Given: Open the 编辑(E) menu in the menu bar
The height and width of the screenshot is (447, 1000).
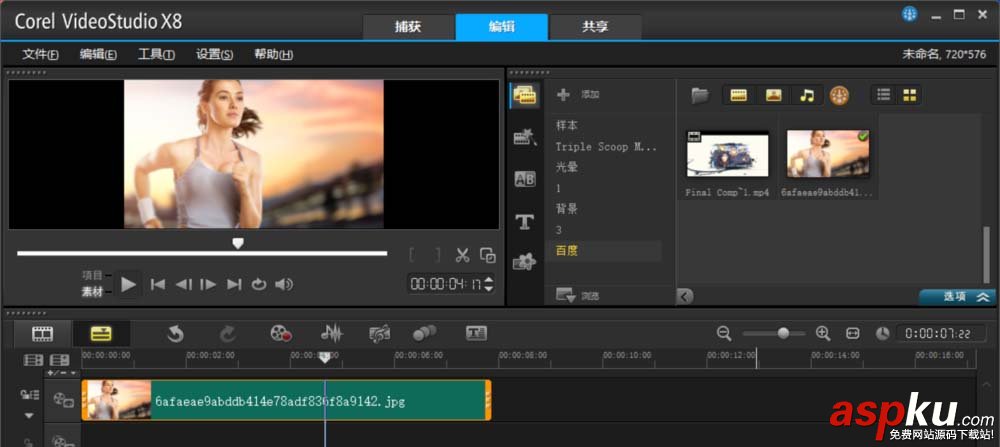Looking at the screenshot, I should (x=98, y=55).
